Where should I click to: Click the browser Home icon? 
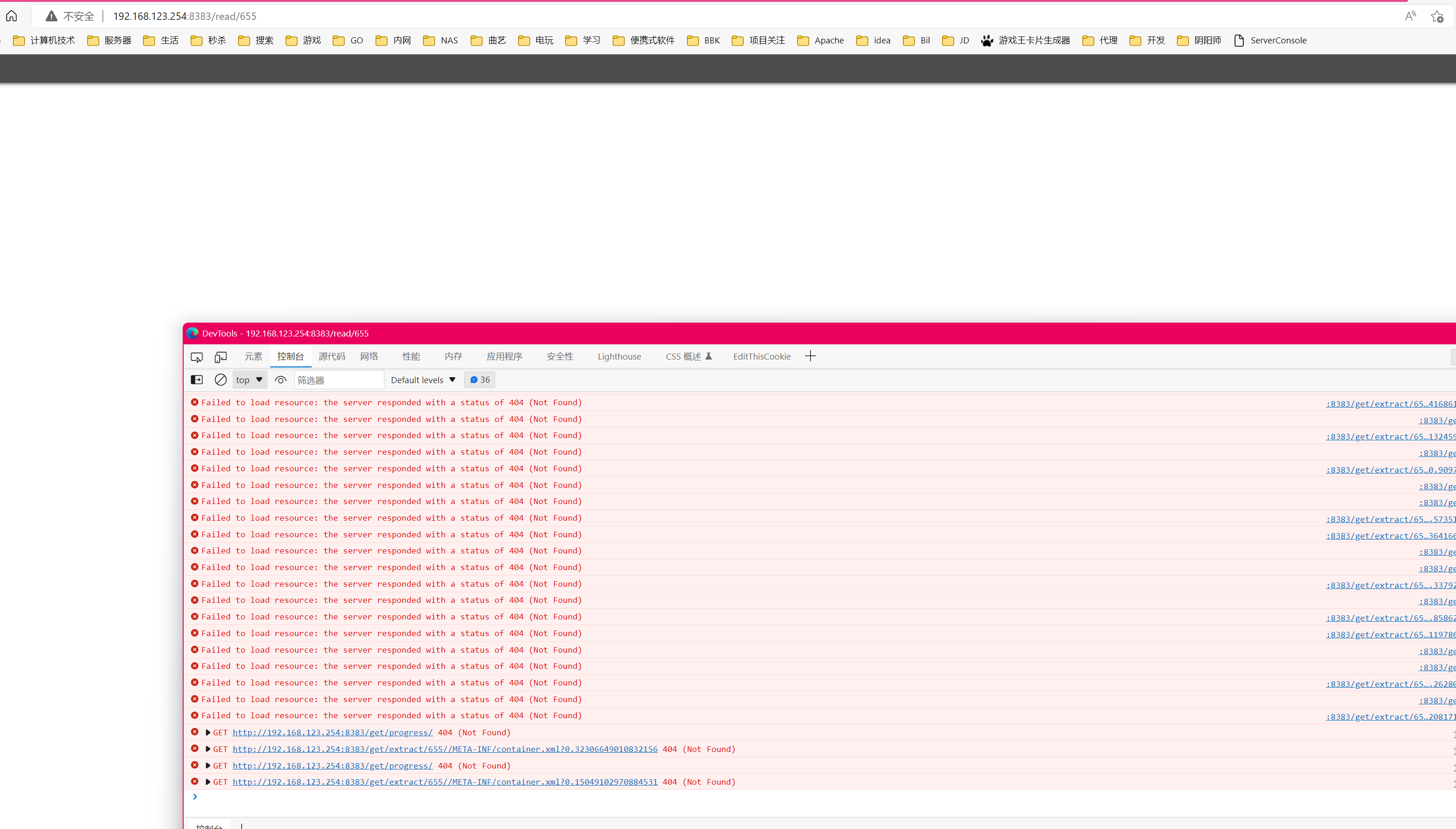12,16
